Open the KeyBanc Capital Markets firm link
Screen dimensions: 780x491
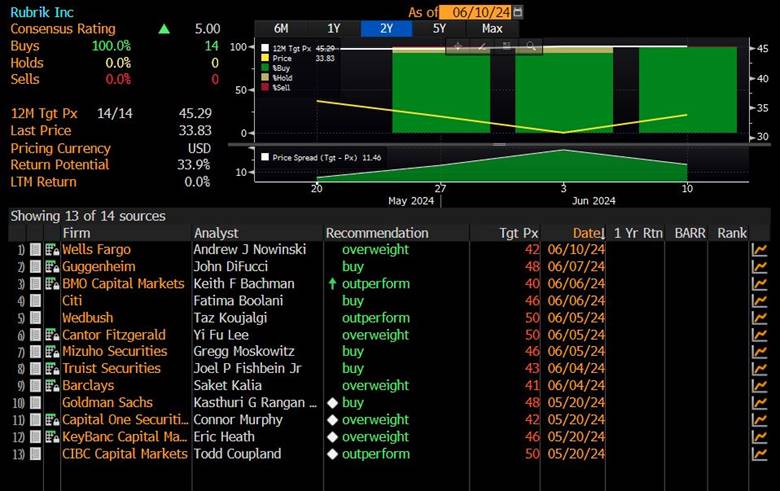(x=124, y=437)
